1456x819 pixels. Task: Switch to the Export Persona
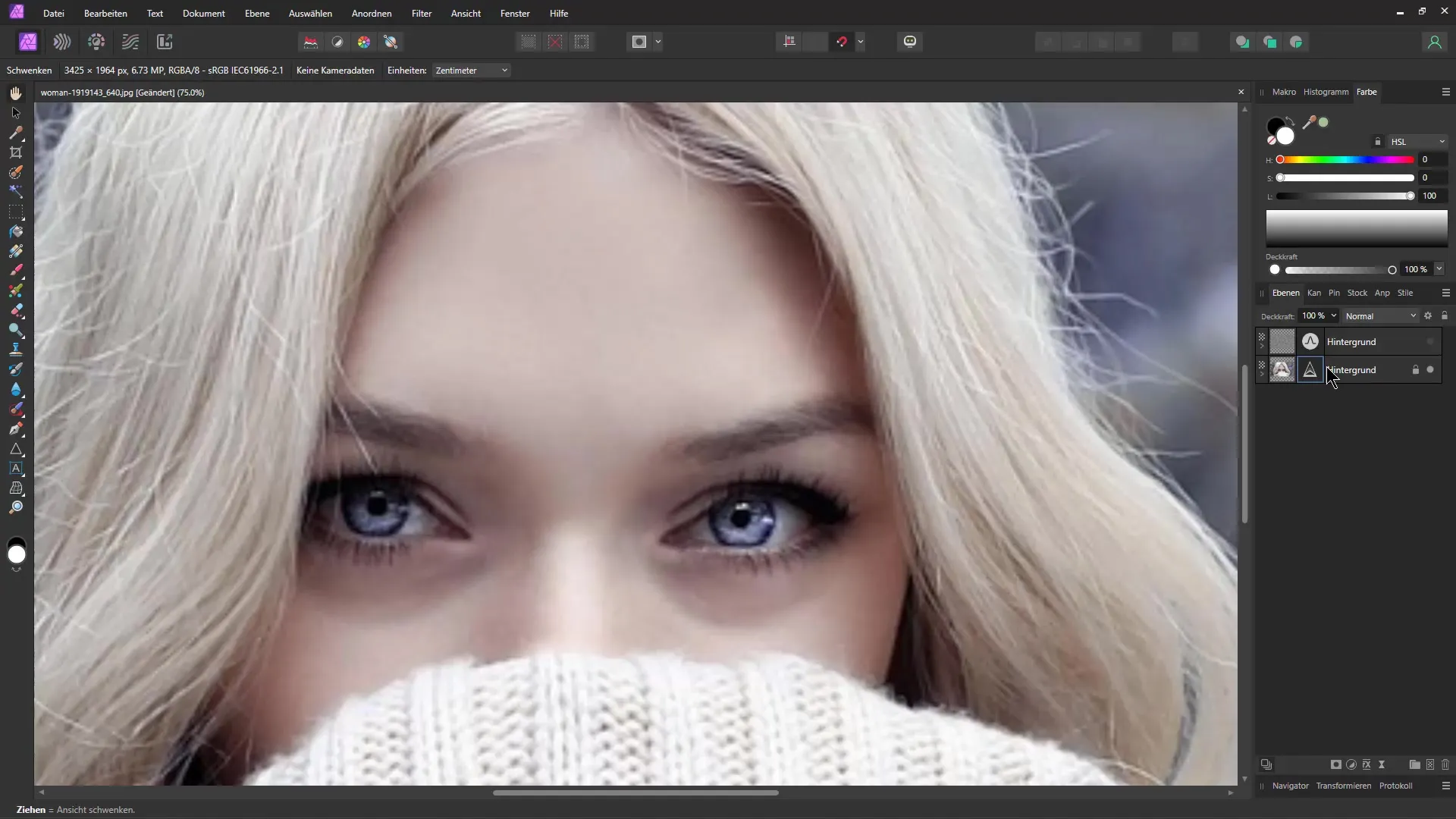[165, 42]
